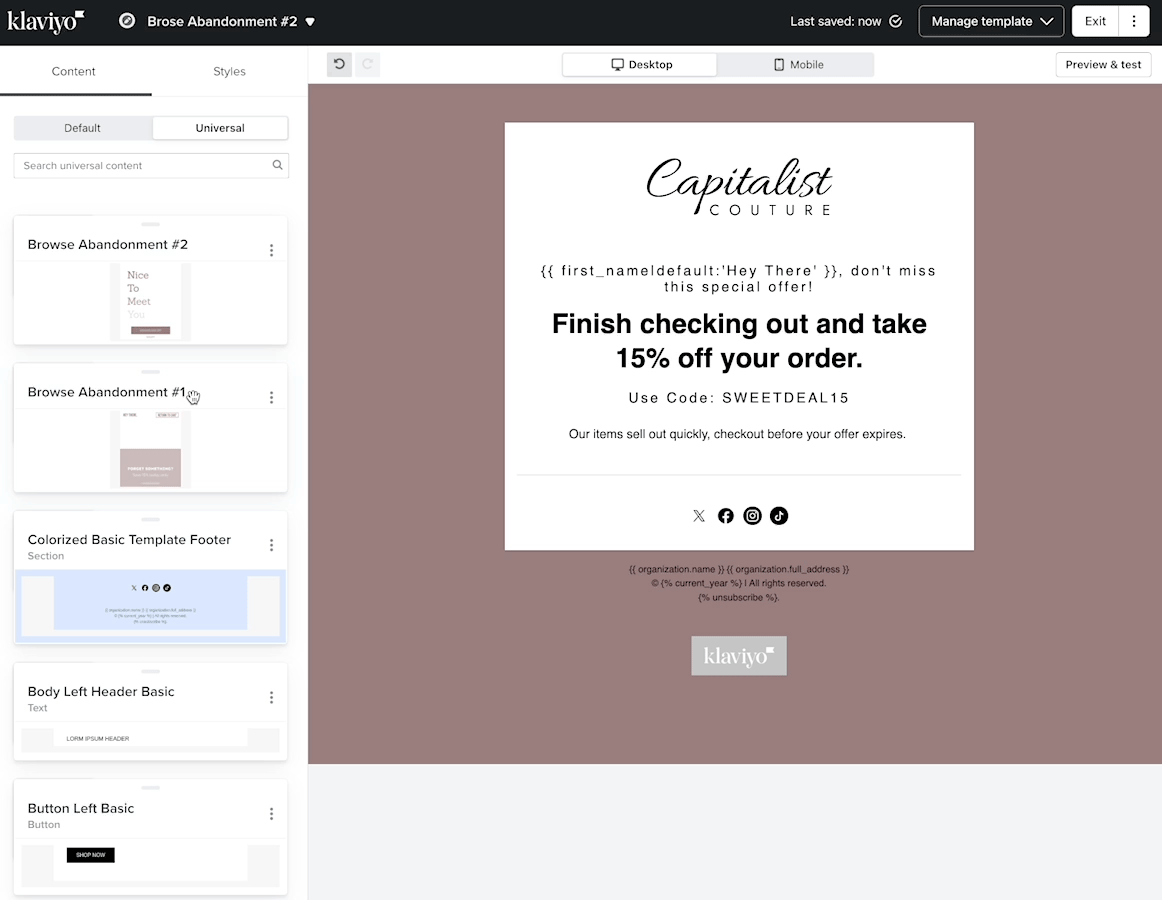
Task: Click the TikTok social icon
Action: (779, 516)
